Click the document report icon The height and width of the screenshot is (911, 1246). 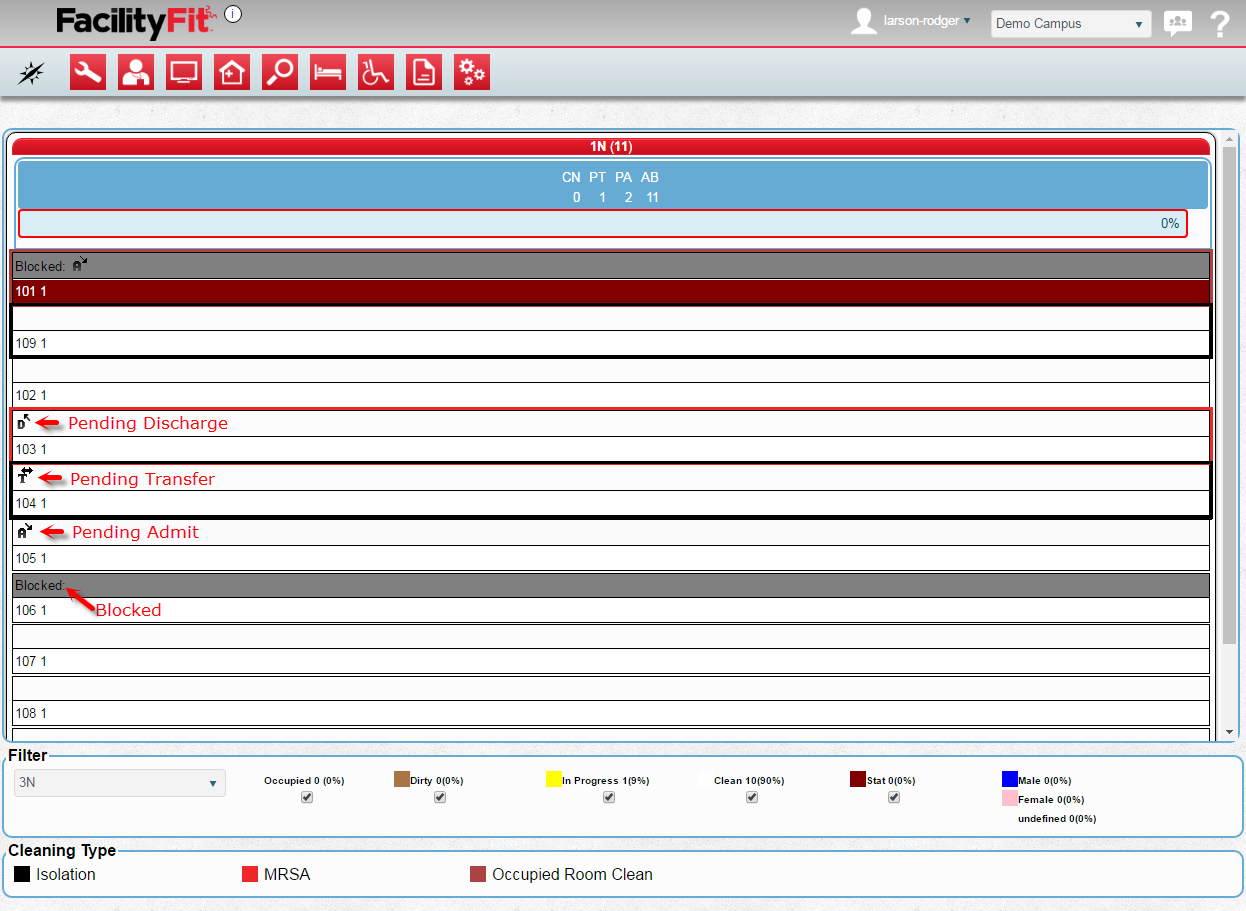[424, 72]
